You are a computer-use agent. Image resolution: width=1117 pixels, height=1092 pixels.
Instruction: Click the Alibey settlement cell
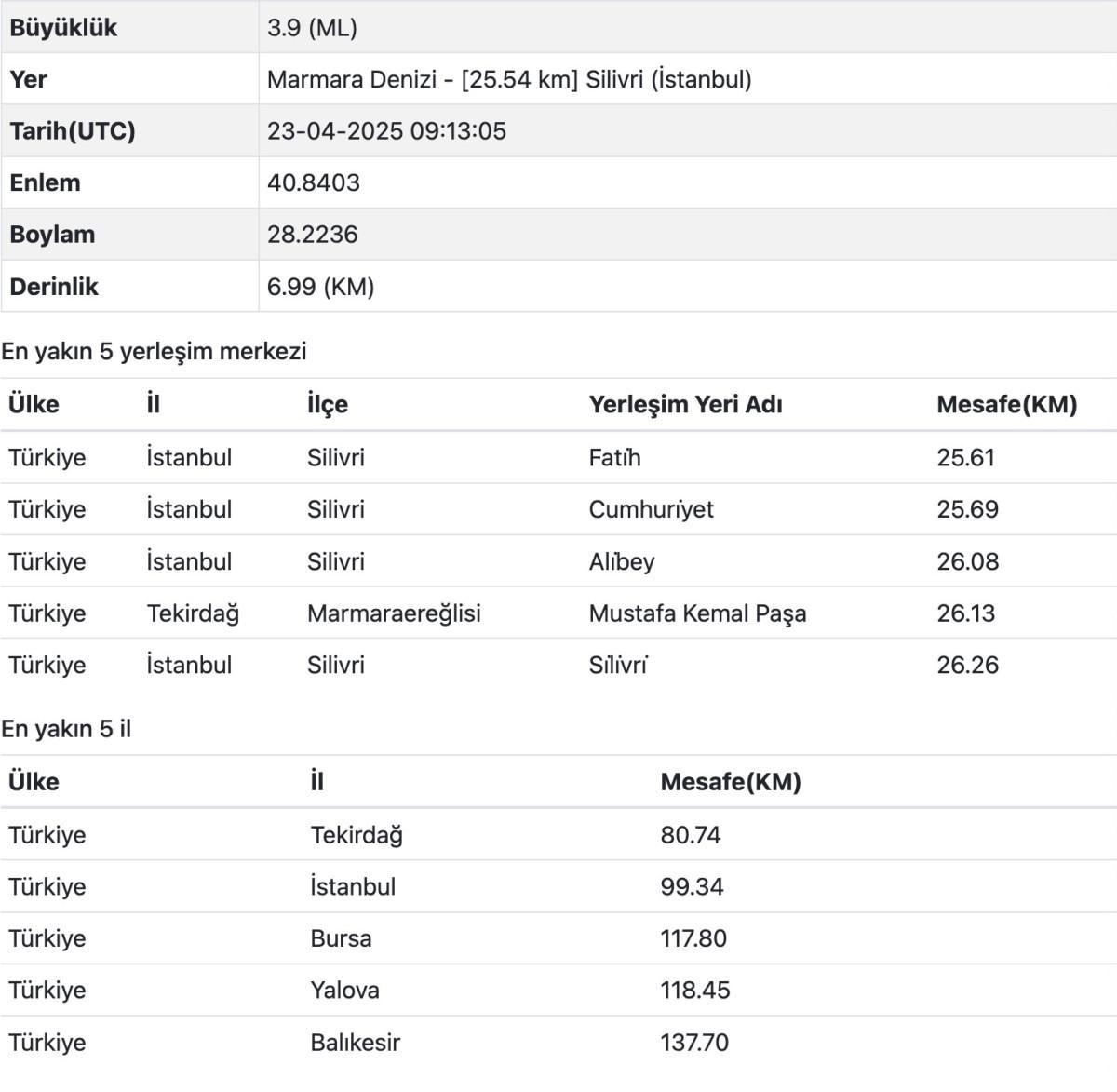[x=622, y=561]
